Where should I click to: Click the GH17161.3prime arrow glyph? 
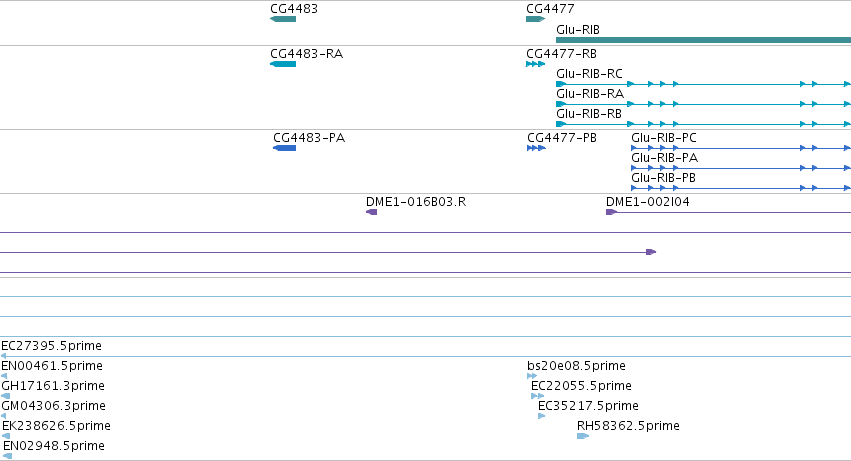(x=5, y=396)
